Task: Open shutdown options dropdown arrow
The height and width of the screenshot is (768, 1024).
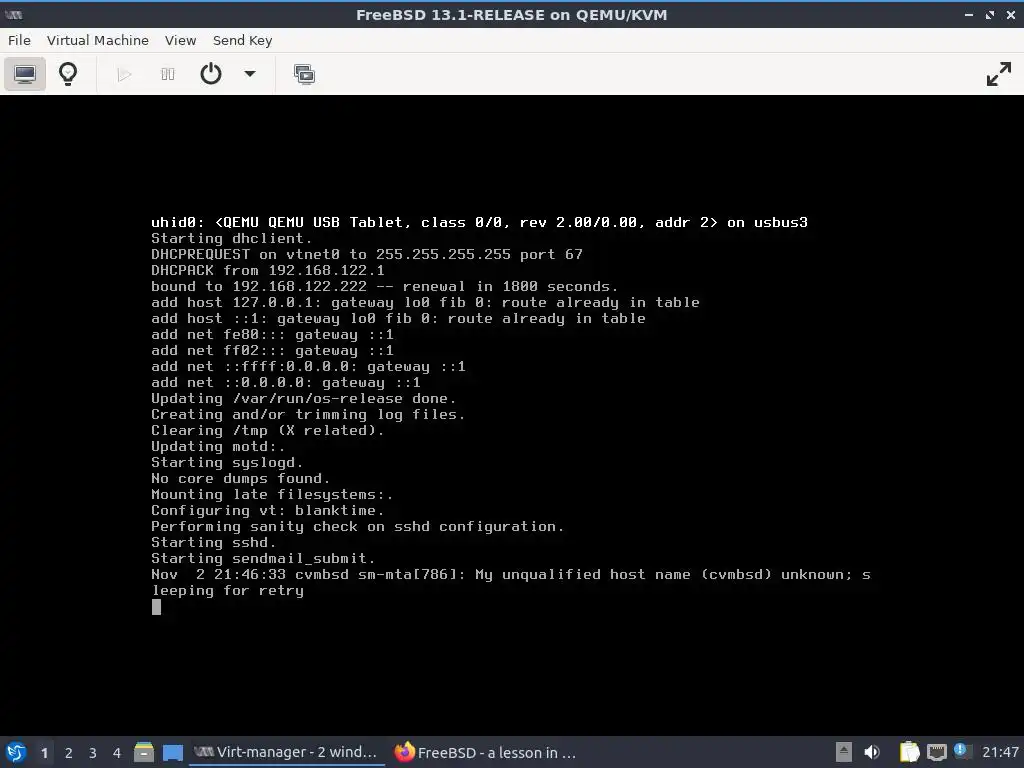Action: (x=249, y=74)
